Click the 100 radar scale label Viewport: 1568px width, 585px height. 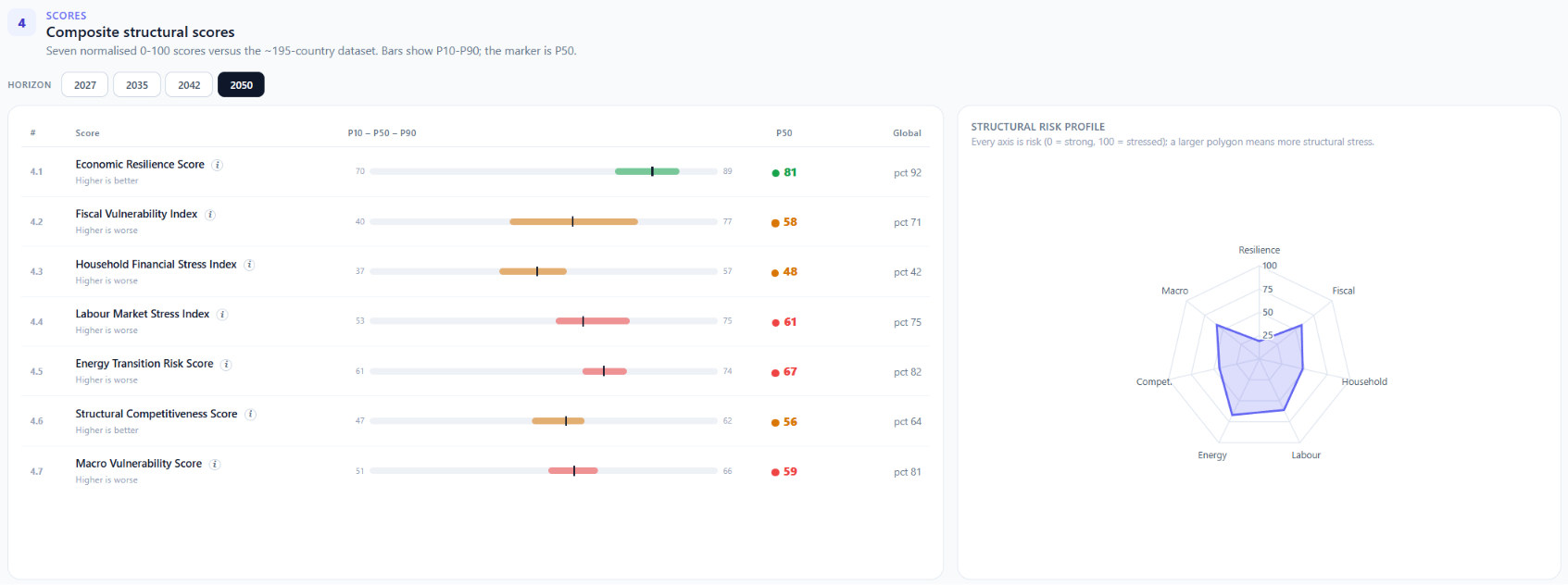click(1270, 266)
